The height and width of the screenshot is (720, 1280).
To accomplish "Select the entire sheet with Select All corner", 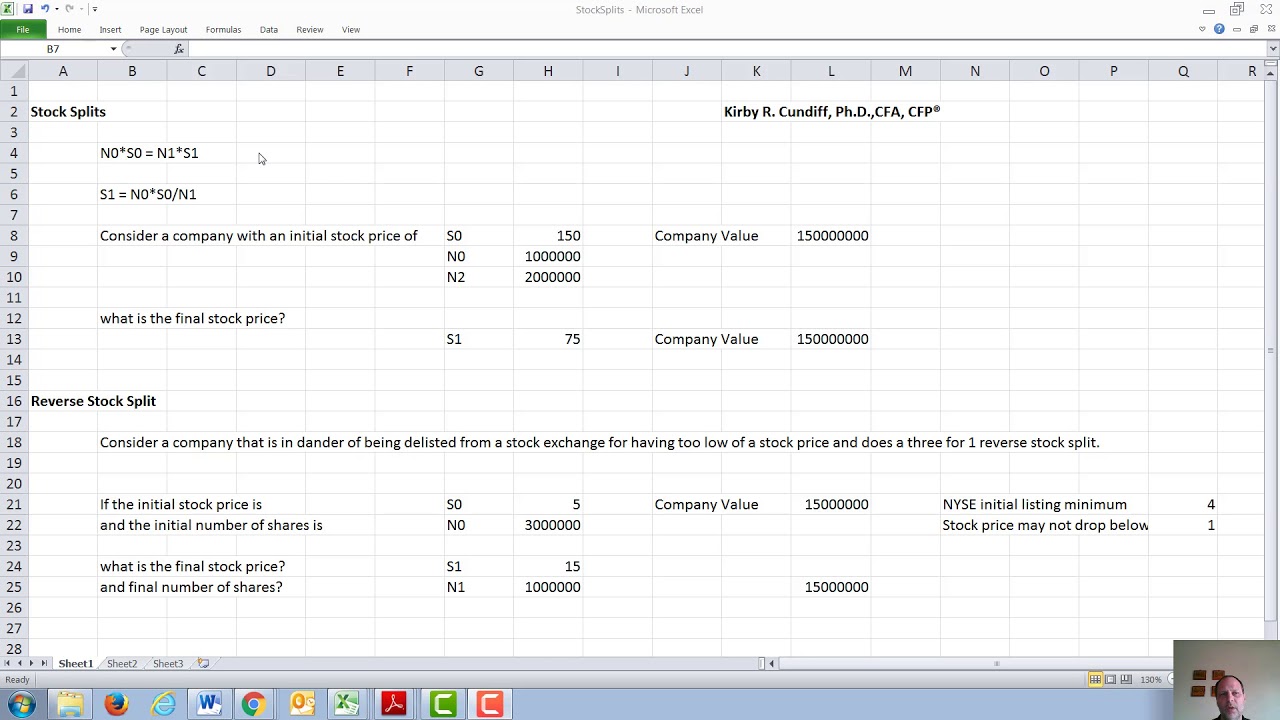I will (x=14, y=71).
